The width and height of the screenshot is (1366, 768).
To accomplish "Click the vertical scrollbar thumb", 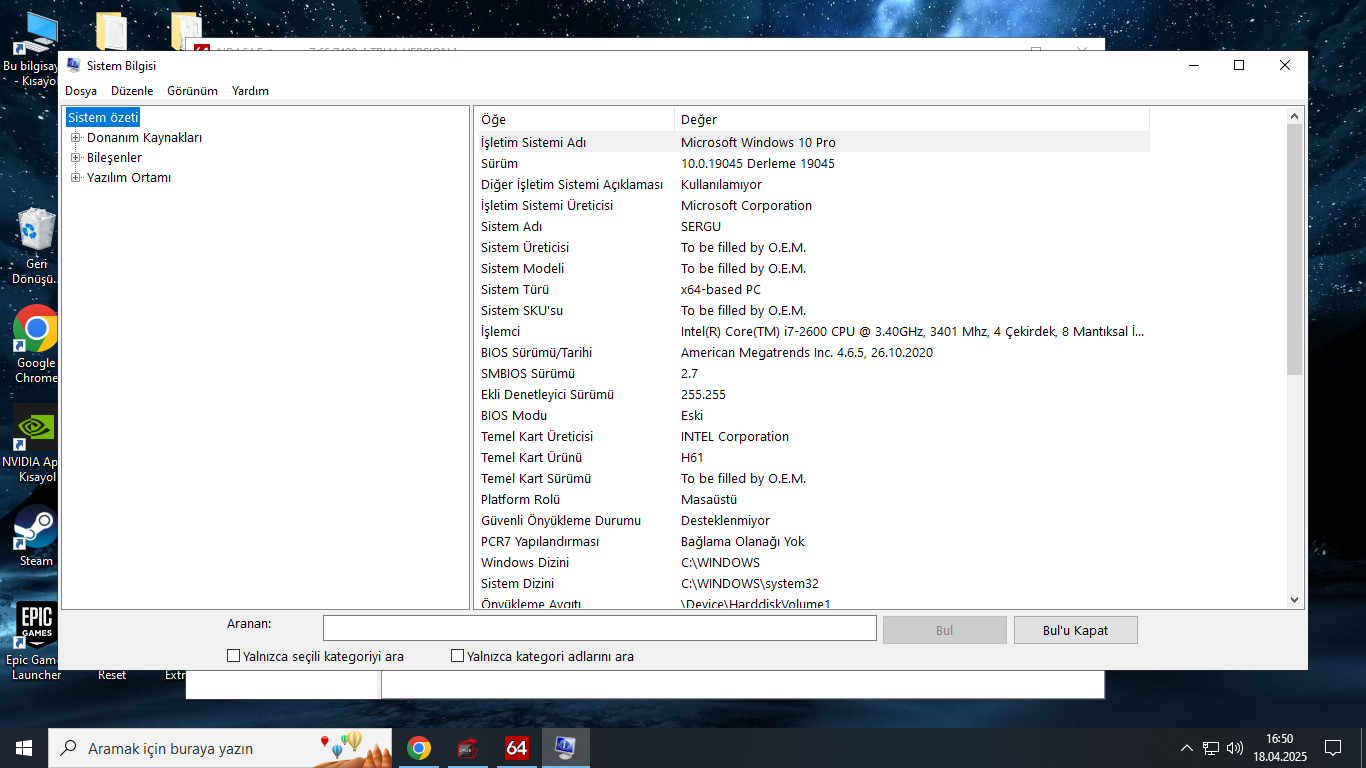I will point(1295,250).
